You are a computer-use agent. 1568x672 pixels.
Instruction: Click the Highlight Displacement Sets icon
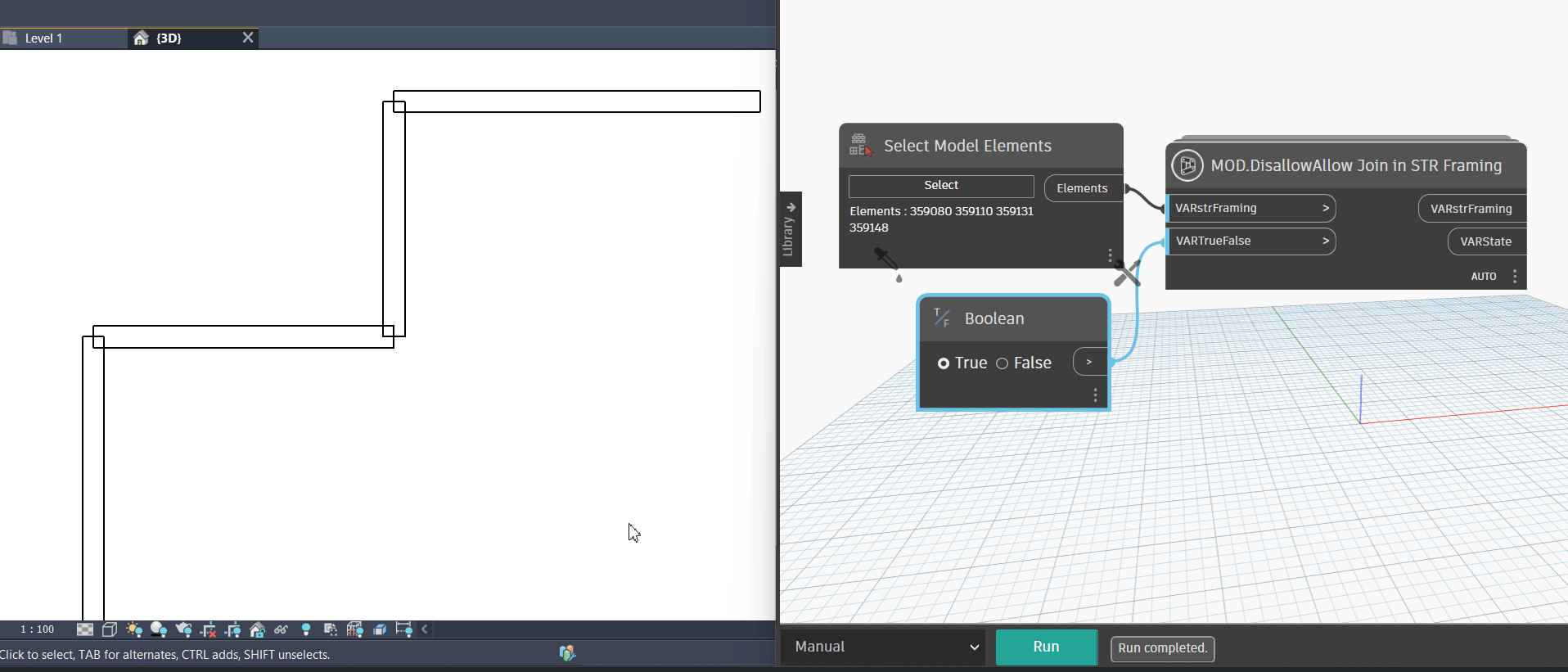[380, 629]
